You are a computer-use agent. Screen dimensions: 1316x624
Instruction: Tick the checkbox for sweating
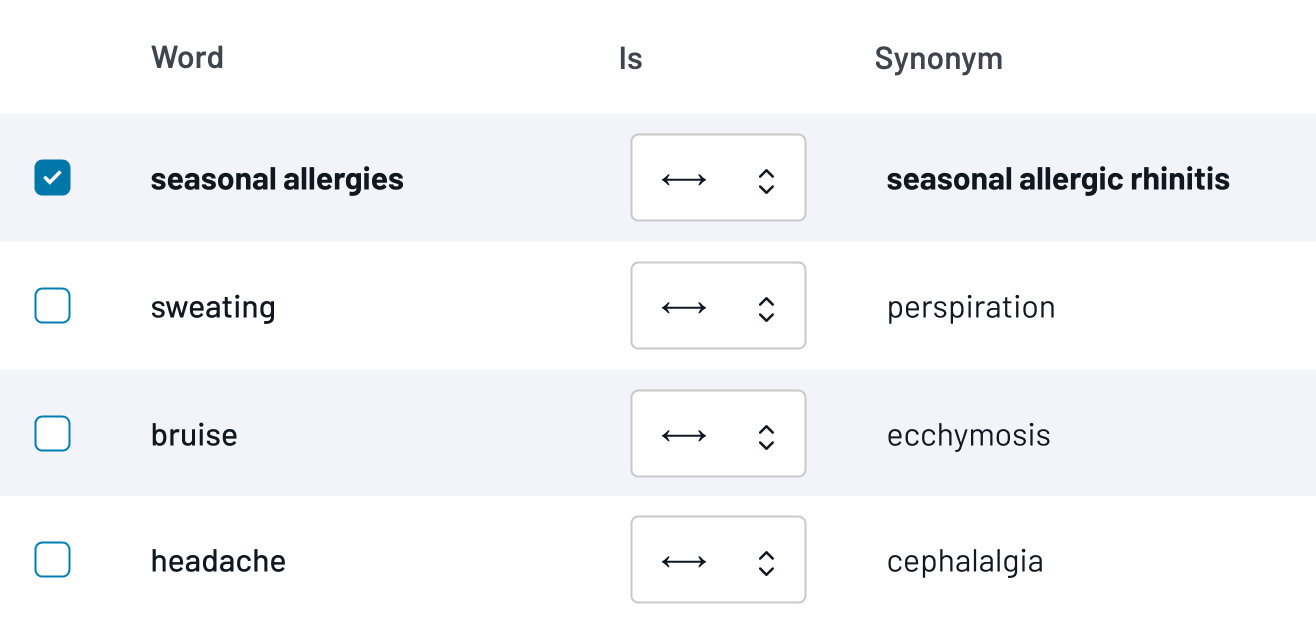click(x=53, y=306)
